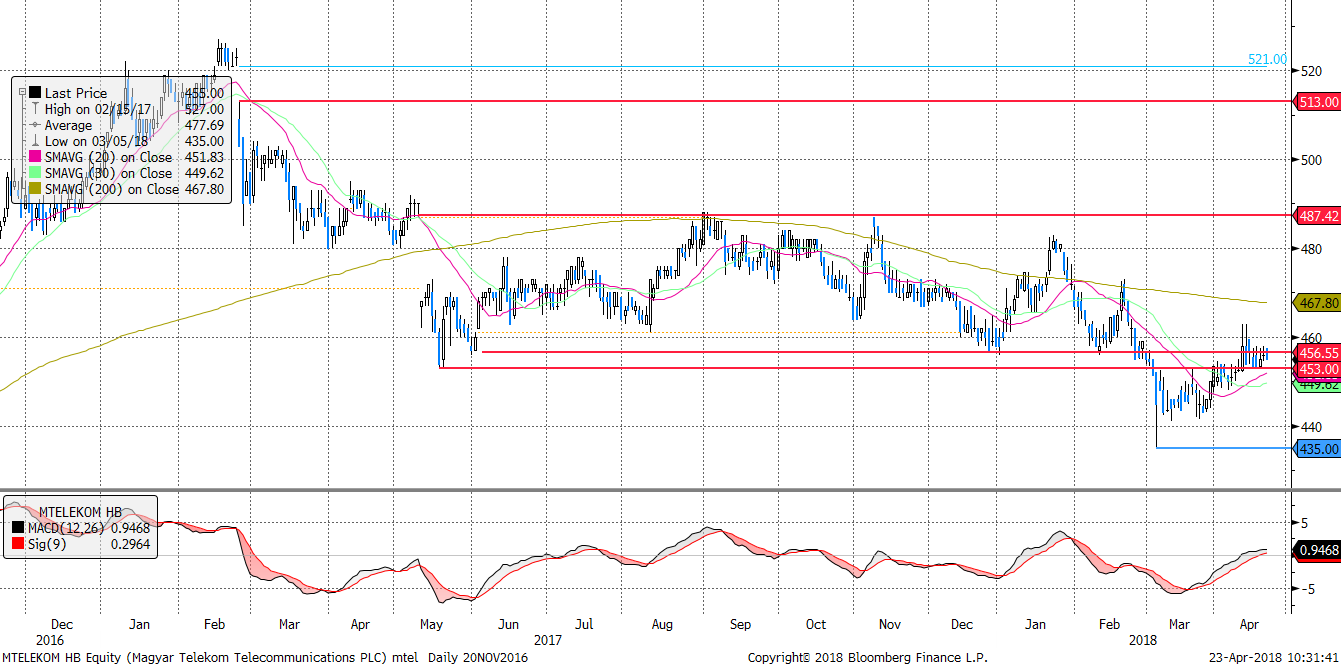Click the 2017 year label on time axis

[548, 639]
